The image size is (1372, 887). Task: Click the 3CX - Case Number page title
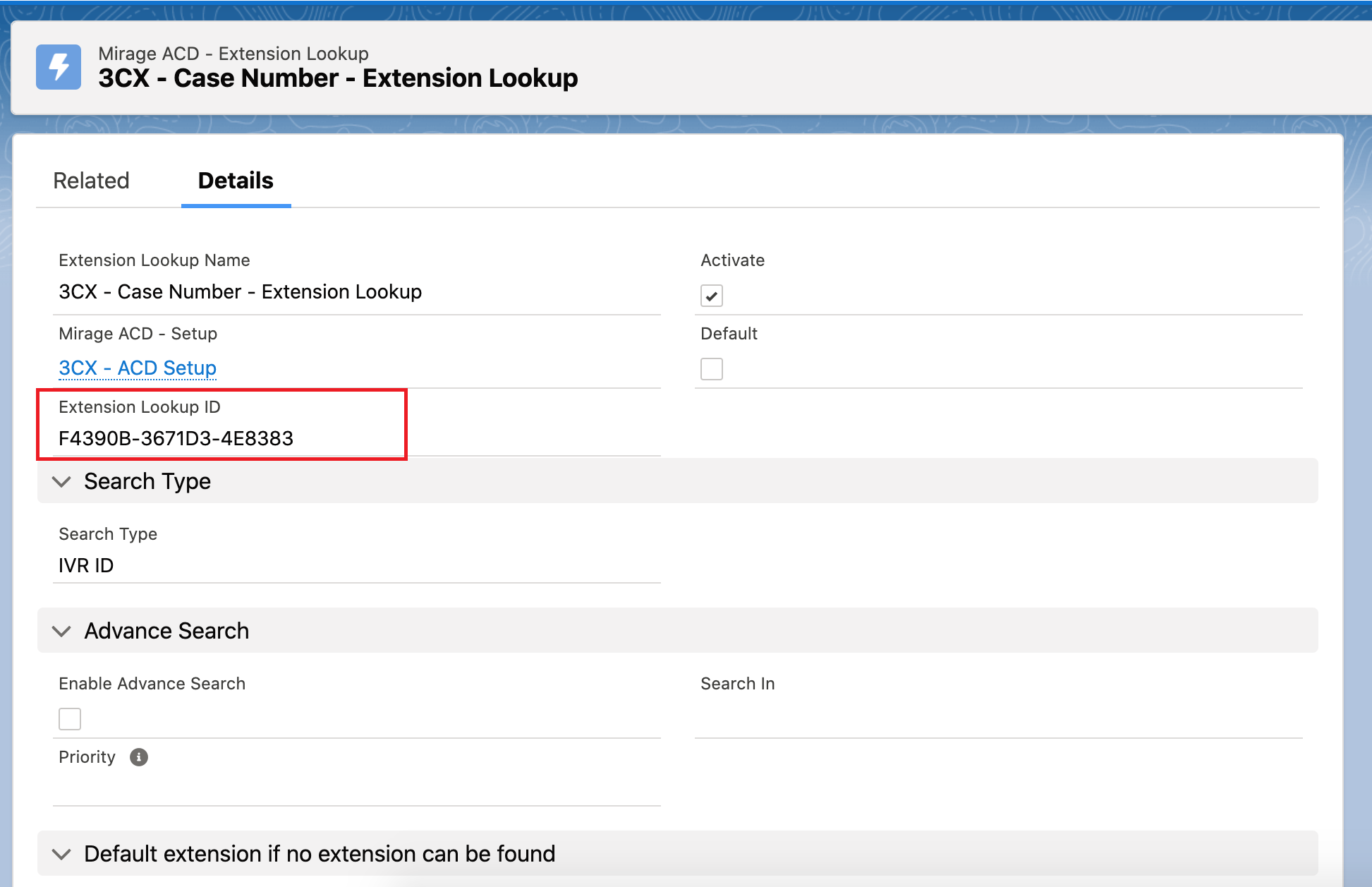339,78
